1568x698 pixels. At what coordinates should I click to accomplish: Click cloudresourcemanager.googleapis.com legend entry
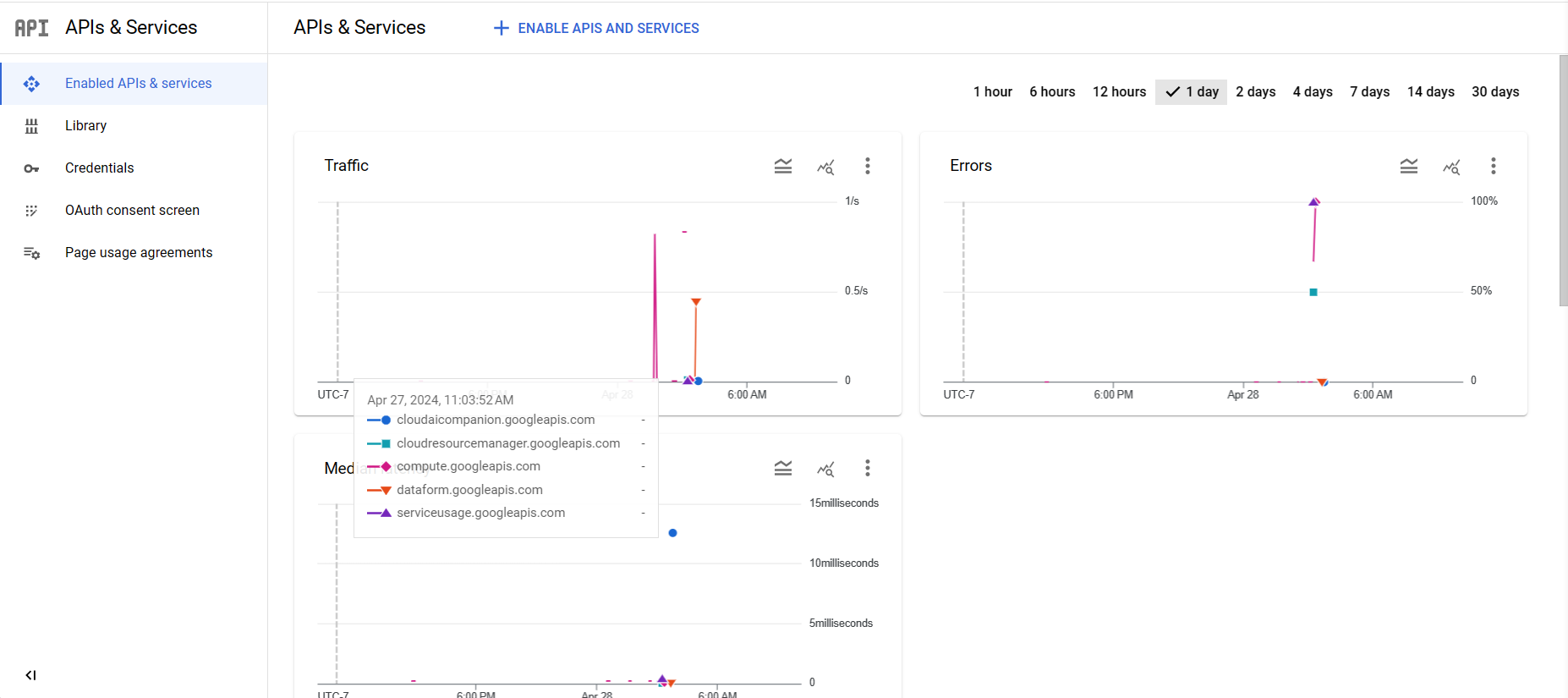coord(508,443)
